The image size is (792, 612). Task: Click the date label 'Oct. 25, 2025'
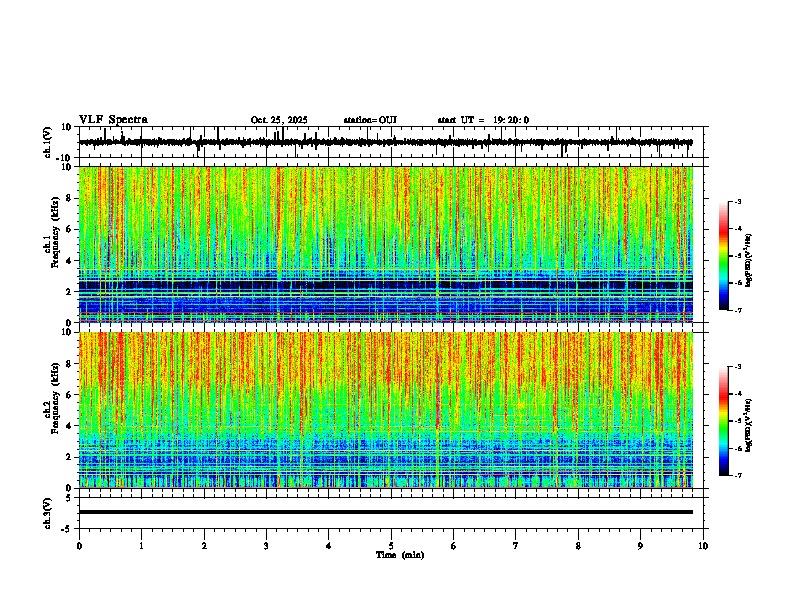pos(279,120)
